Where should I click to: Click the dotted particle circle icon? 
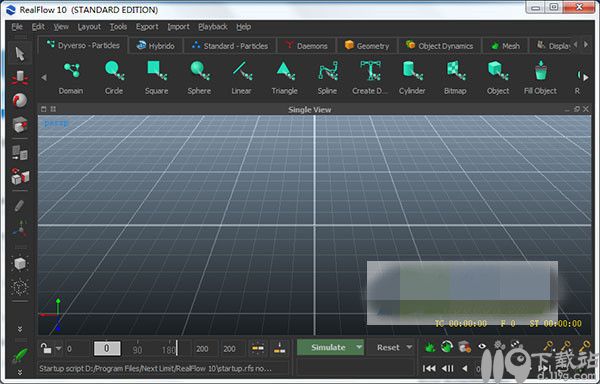pyautogui.click(x=20, y=287)
